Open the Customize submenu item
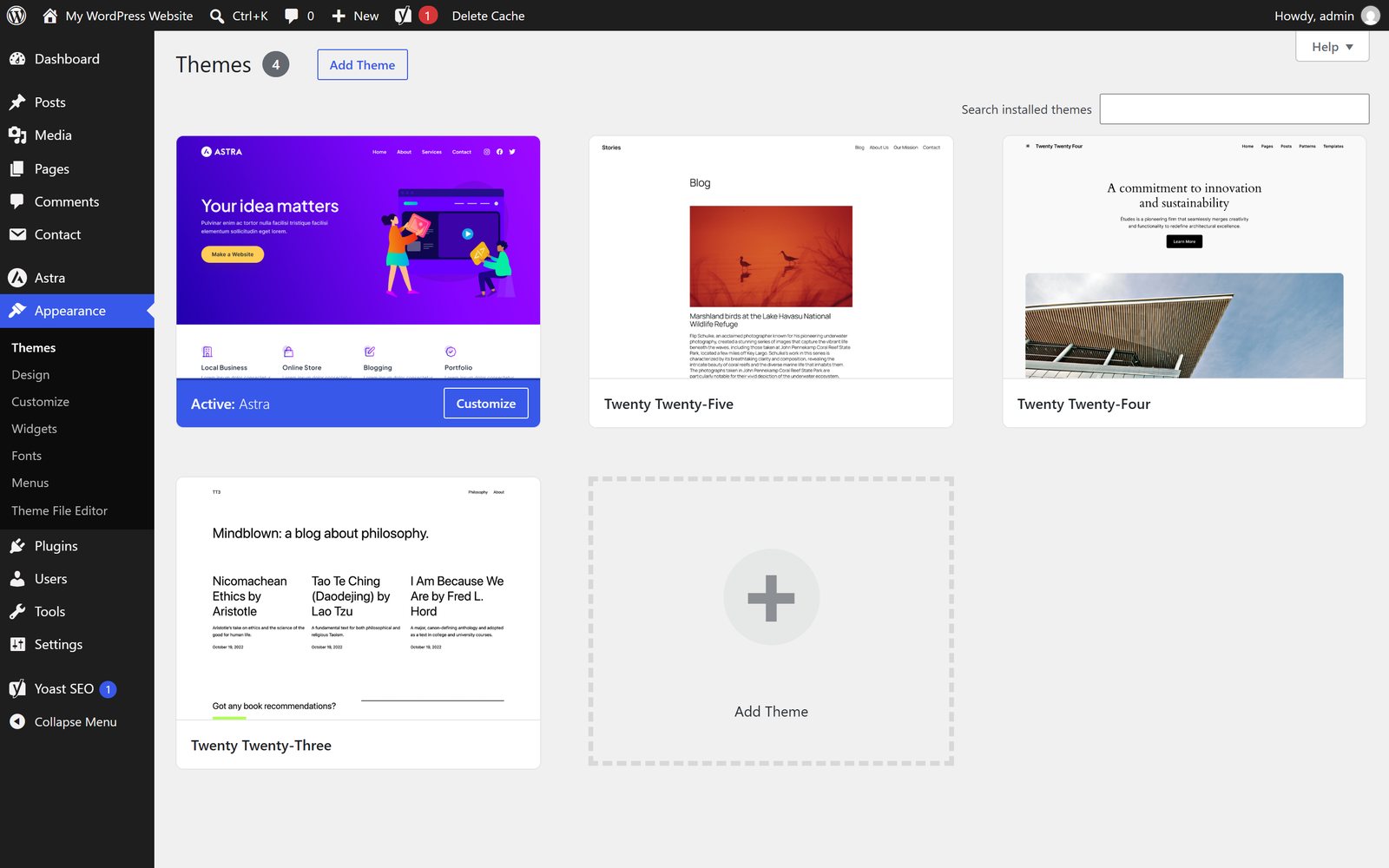This screenshot has width=1389, height=868. (40, 402)
